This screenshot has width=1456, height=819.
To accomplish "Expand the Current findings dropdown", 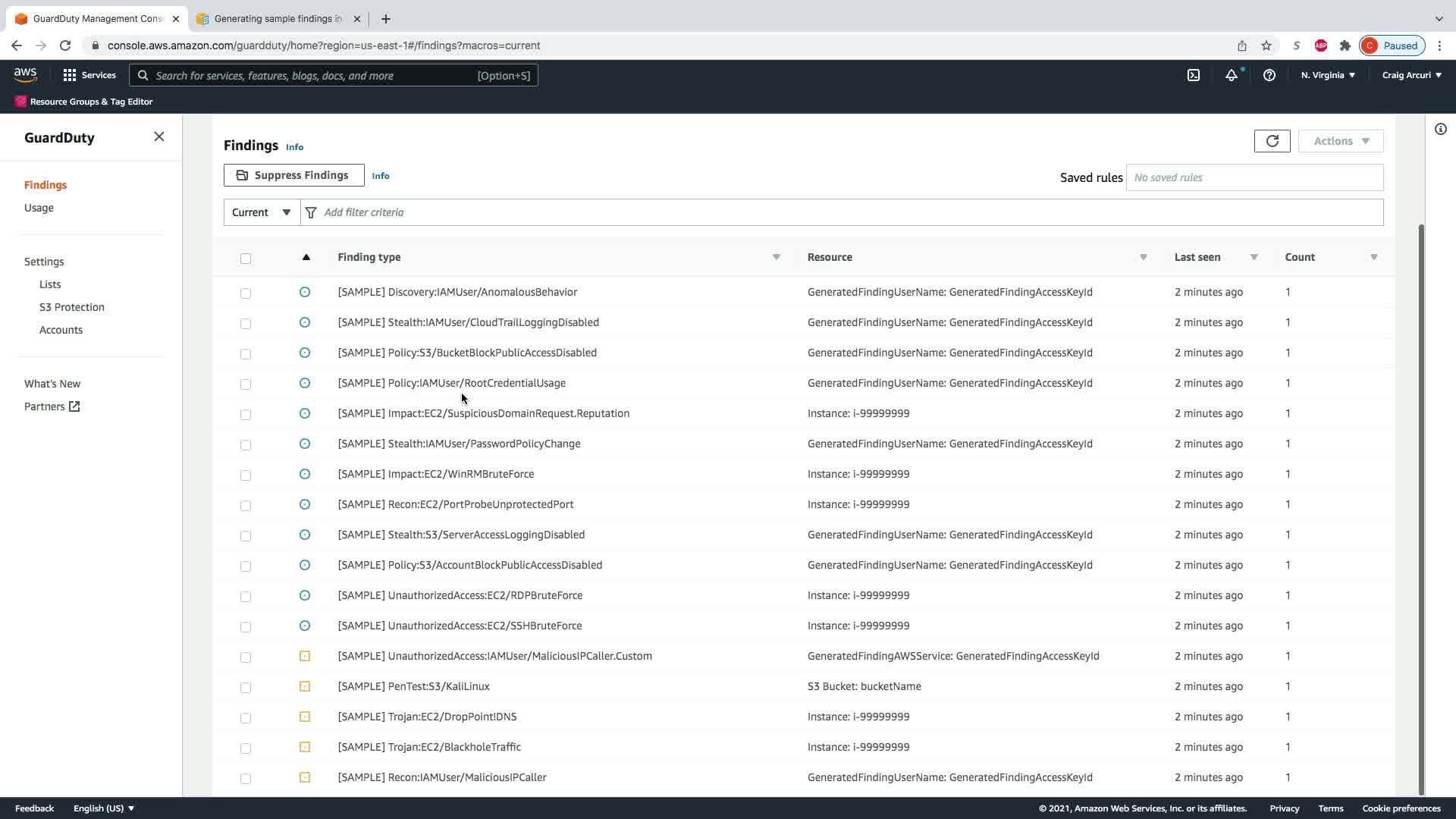I will [x=262, y=212].
